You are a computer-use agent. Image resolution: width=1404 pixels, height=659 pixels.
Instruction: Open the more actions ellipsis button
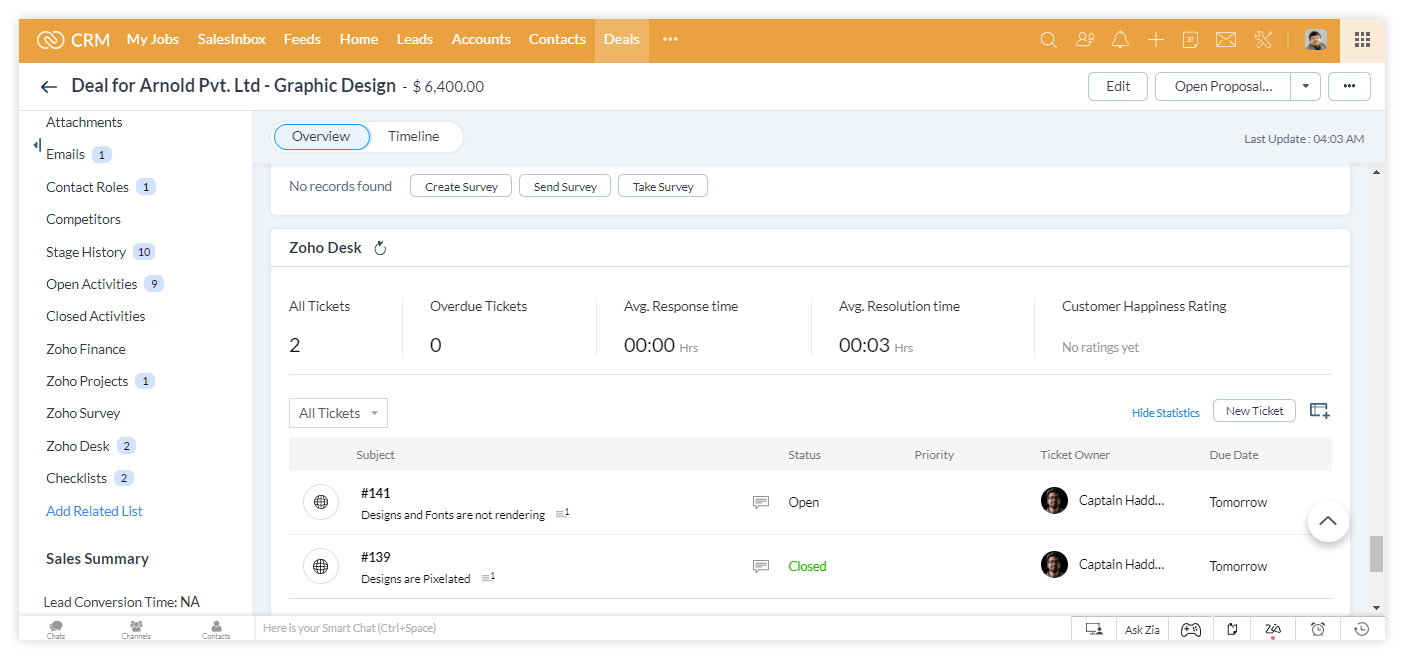click(1349, 87)
